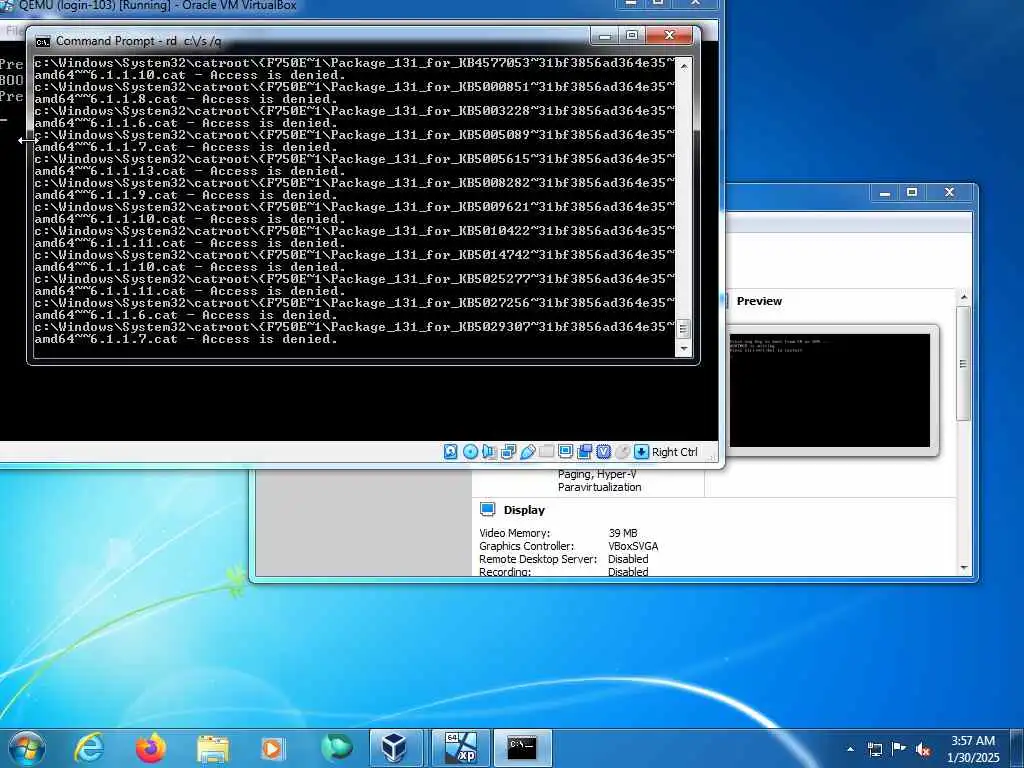
Task: Click Show desktop strip beside the clock
Action: click(x=1019, y=748)
